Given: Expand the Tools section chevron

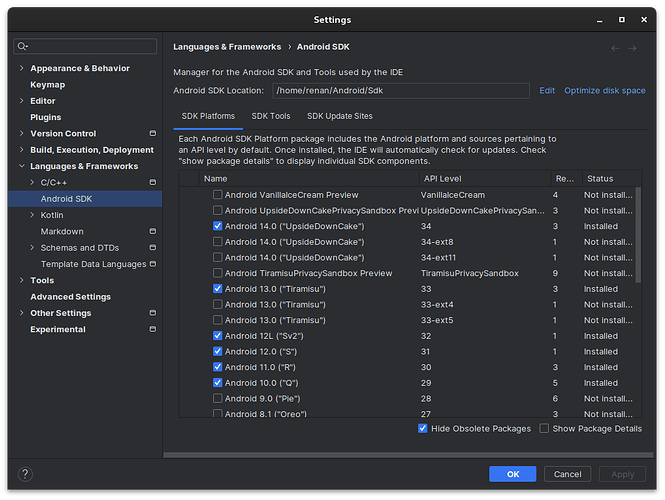Looking at the screenshot, I should tap(22, 280).
